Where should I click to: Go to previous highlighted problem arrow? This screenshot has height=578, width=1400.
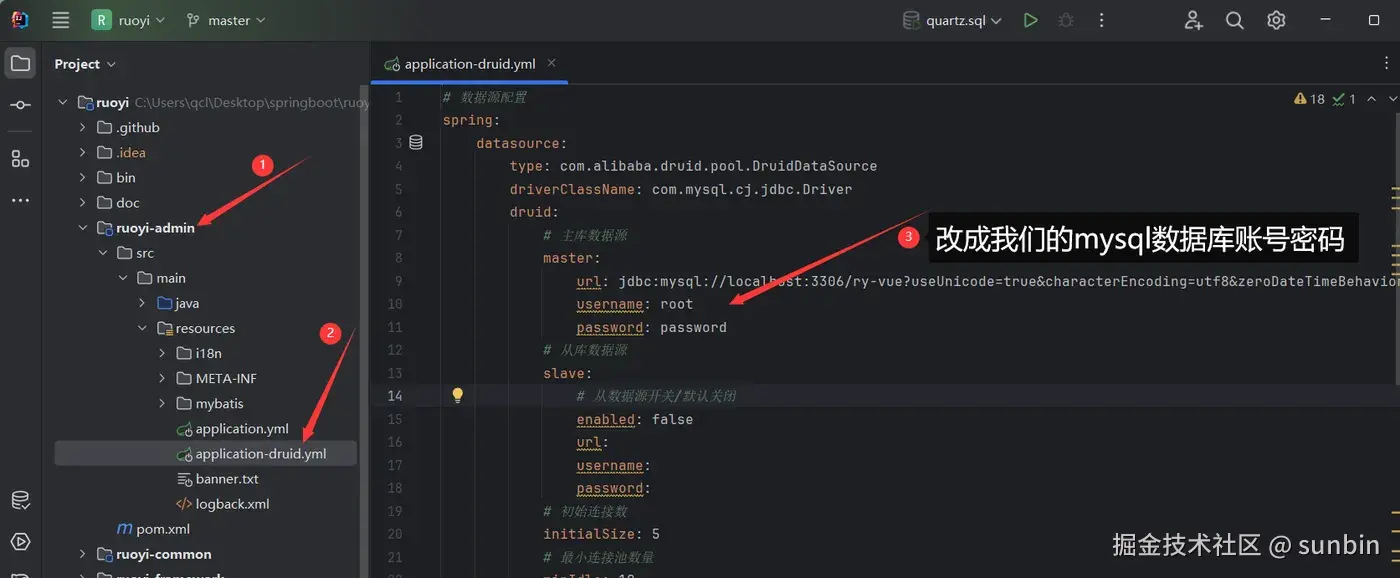(1370, 99)
